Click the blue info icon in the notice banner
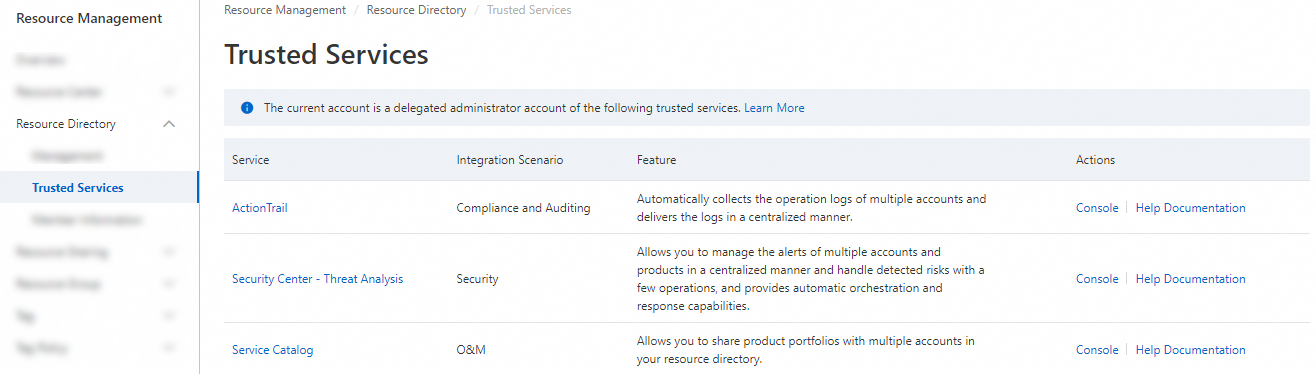The width and height of the screenshot is (1316, 374). point(247,108)
